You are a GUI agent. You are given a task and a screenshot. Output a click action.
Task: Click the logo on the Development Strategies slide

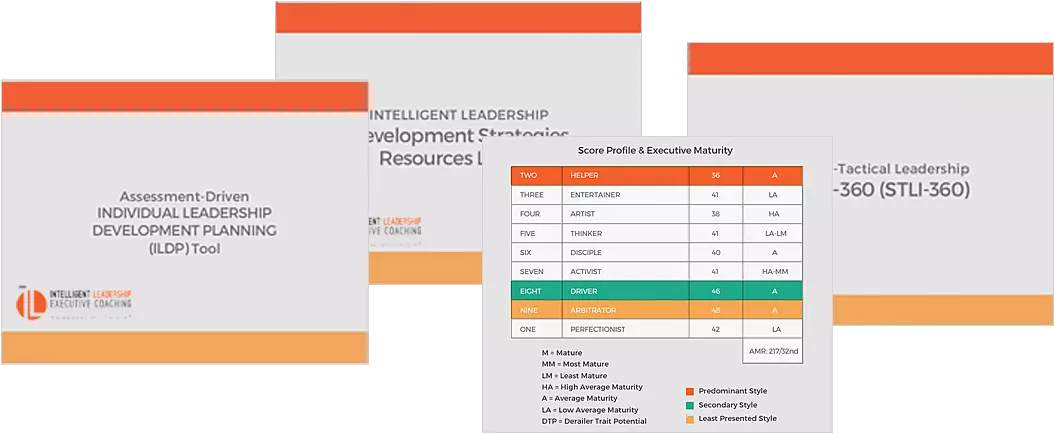coord(395,231)
